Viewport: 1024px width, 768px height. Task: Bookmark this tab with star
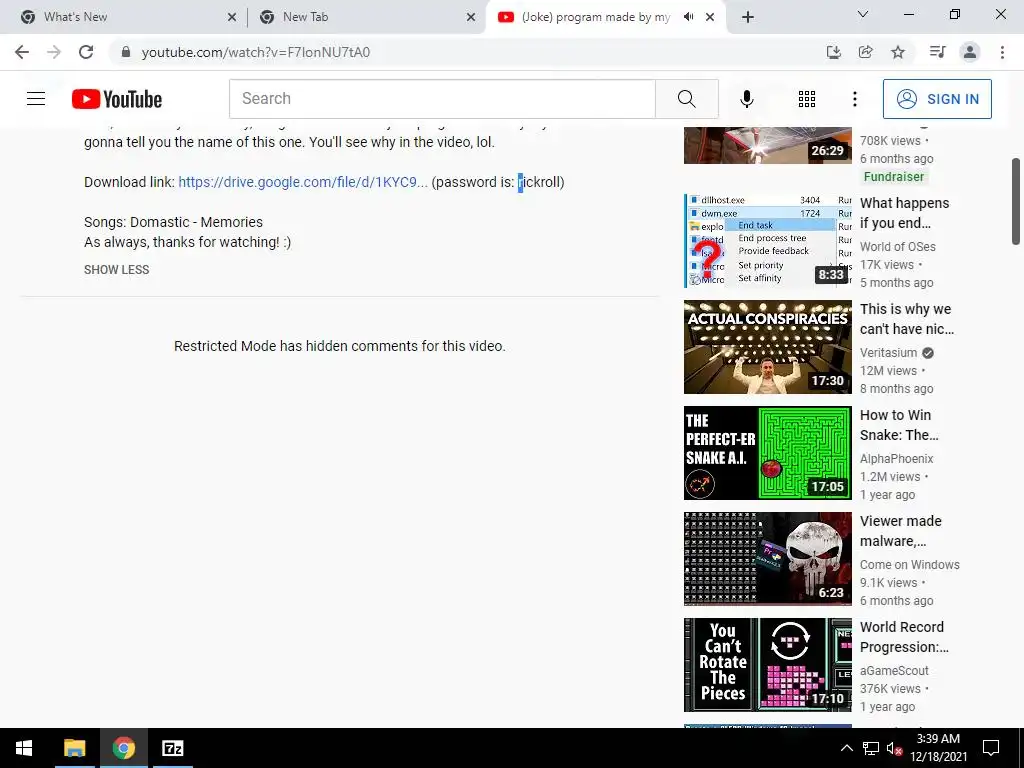[x=898, y=52]
